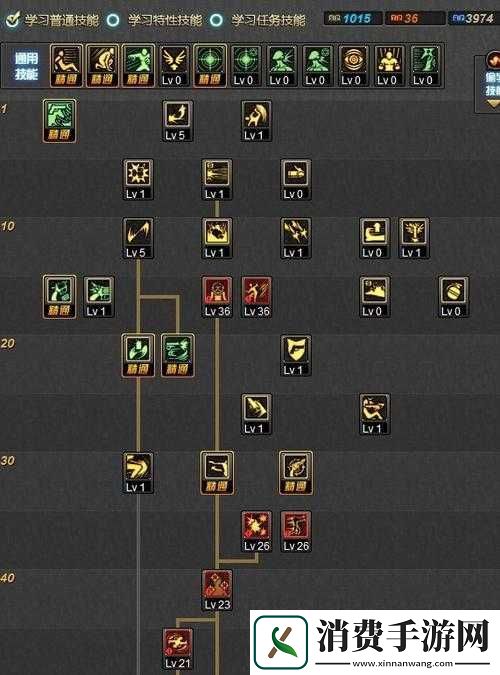Select the first red Lv 26 skill icon
The height and width of the screenshot is (675, 500).
click(256, 532)
